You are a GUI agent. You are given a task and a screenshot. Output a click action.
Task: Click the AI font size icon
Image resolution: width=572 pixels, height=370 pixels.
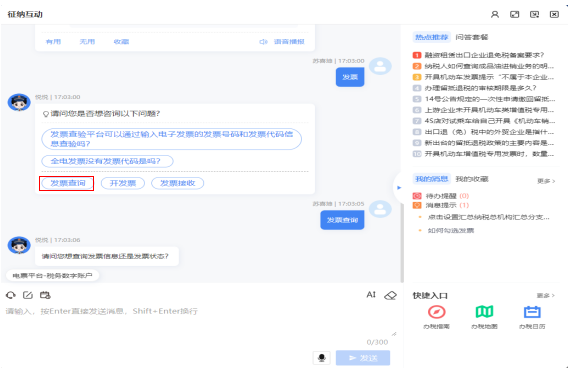371,294
